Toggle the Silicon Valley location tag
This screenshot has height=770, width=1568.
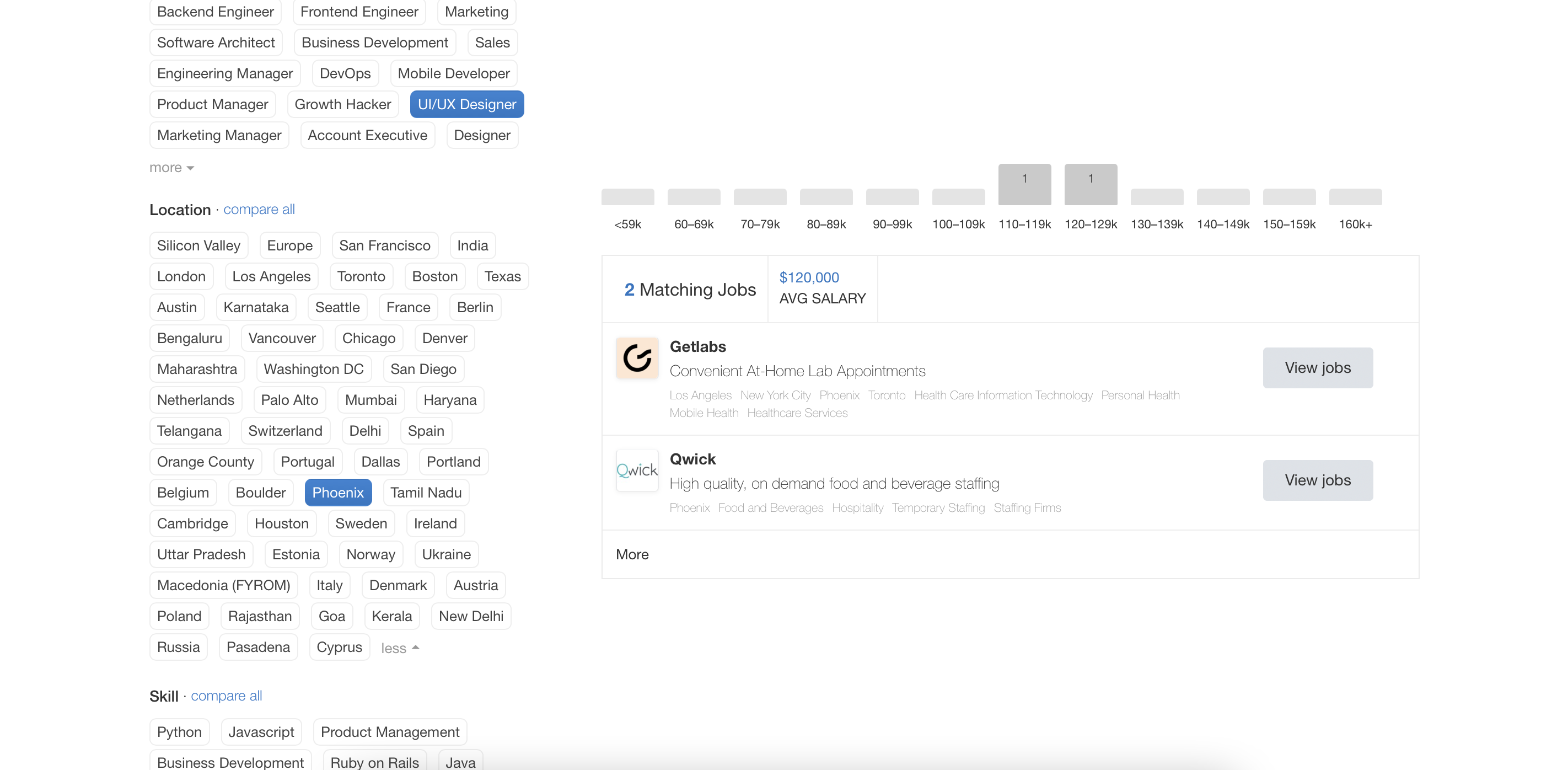point(198,245)
